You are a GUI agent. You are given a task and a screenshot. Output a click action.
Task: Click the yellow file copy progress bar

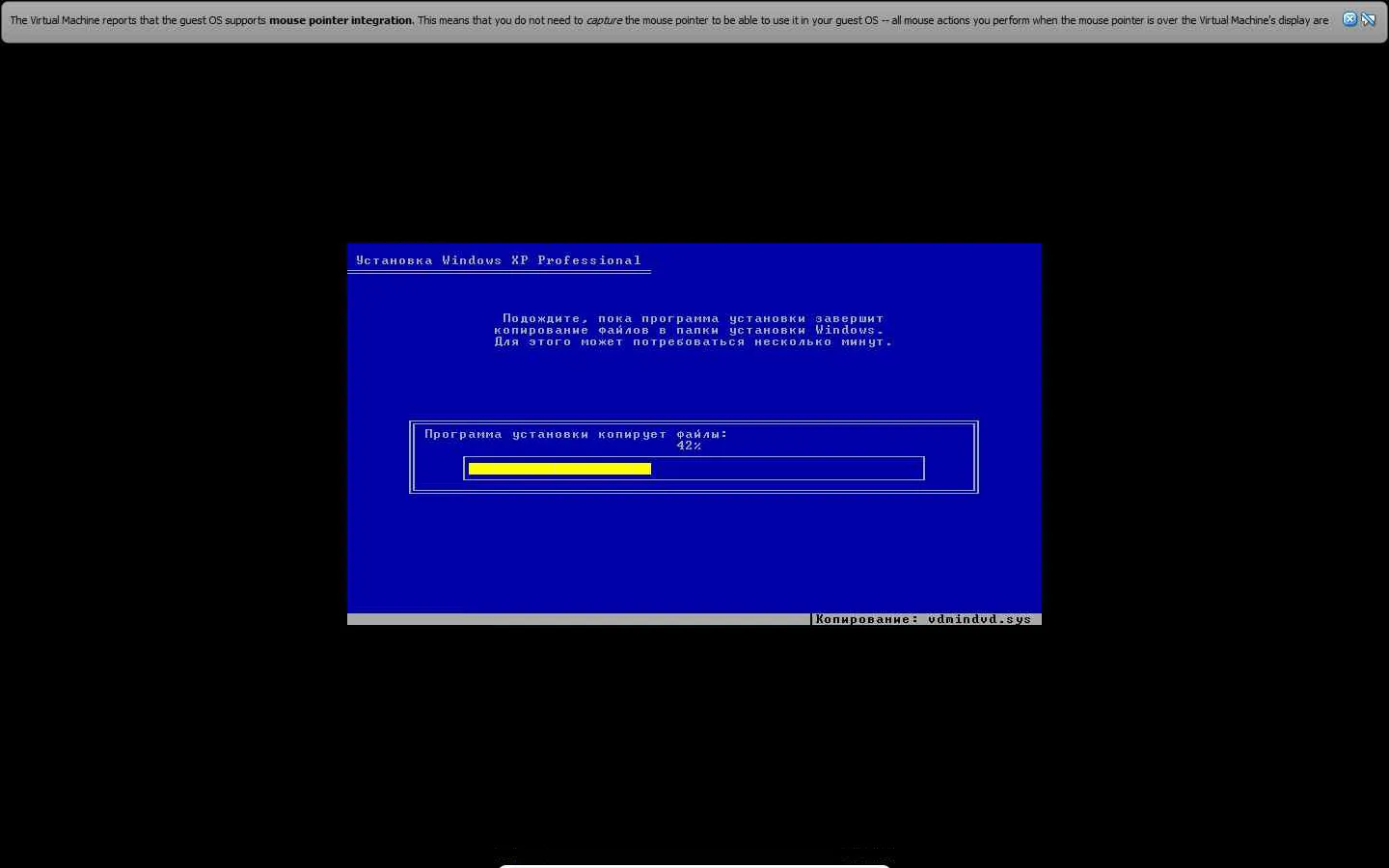[x=559, y=469]
